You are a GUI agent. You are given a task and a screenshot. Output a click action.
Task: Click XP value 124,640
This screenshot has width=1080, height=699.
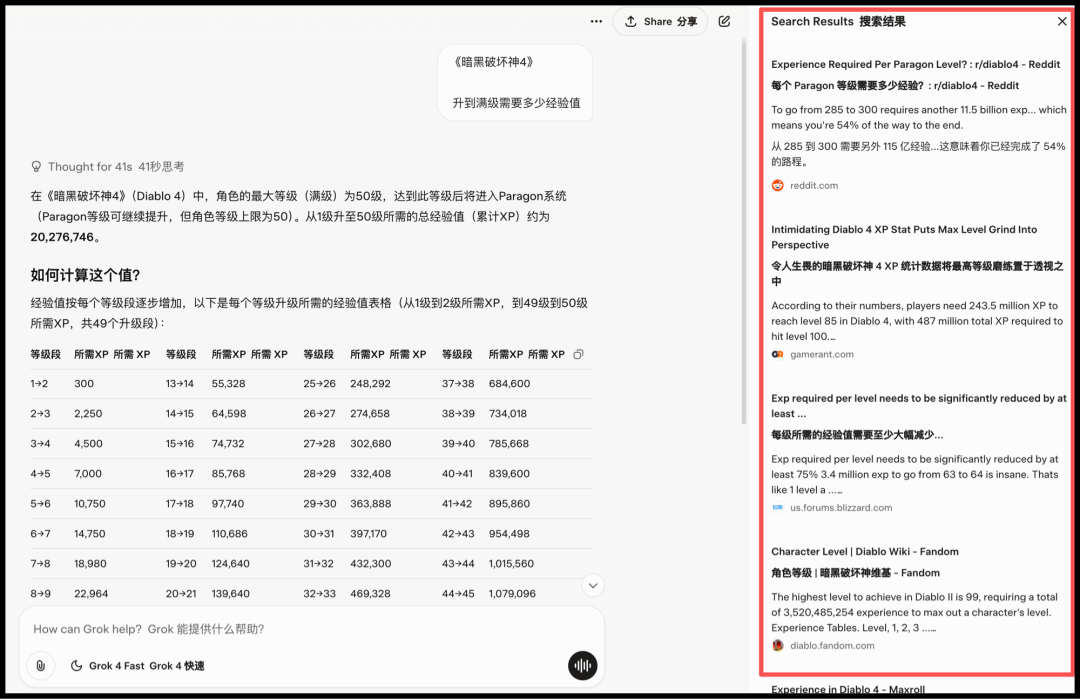tap(231, 563)
